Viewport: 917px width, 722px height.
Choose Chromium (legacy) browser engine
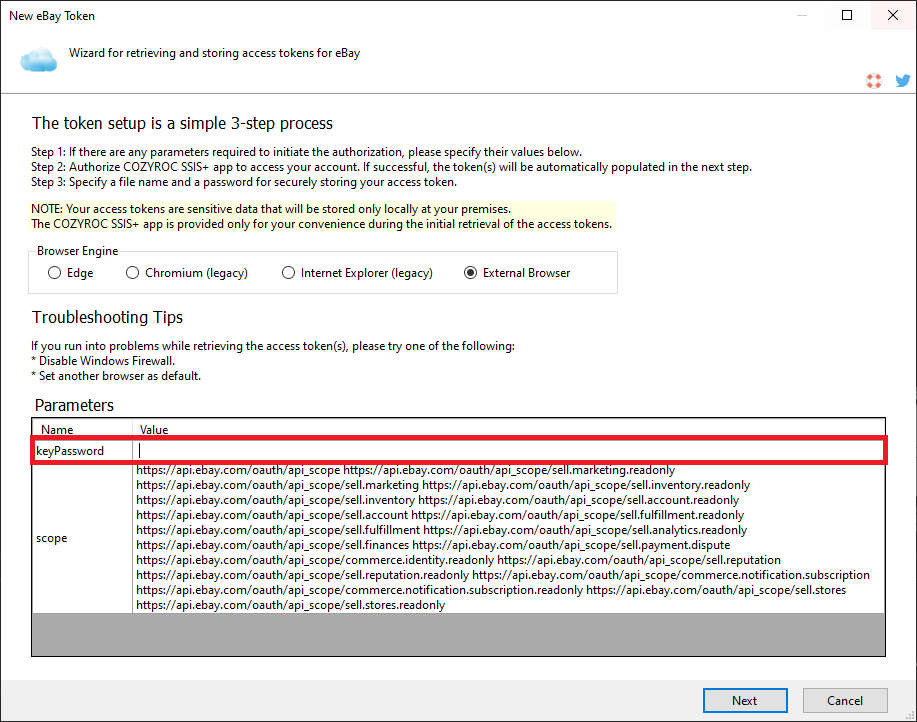coord(133,272)
